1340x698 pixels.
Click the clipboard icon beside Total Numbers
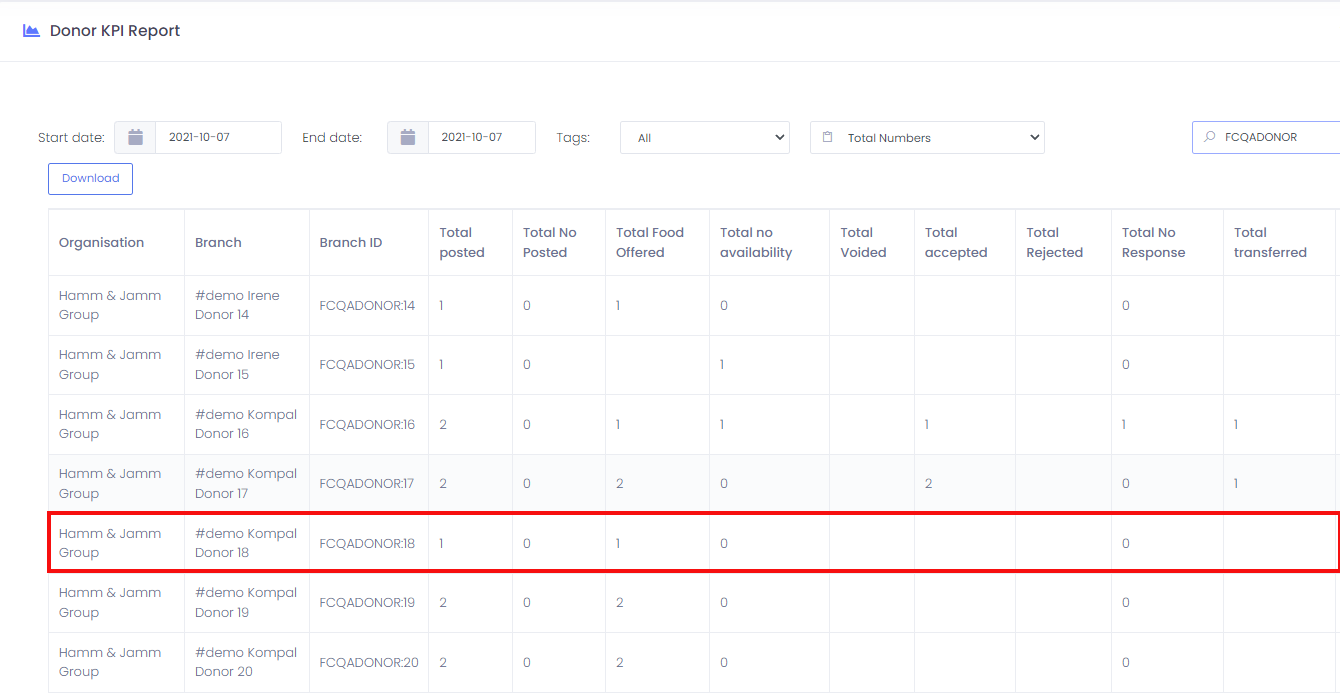tap(827, 138)
